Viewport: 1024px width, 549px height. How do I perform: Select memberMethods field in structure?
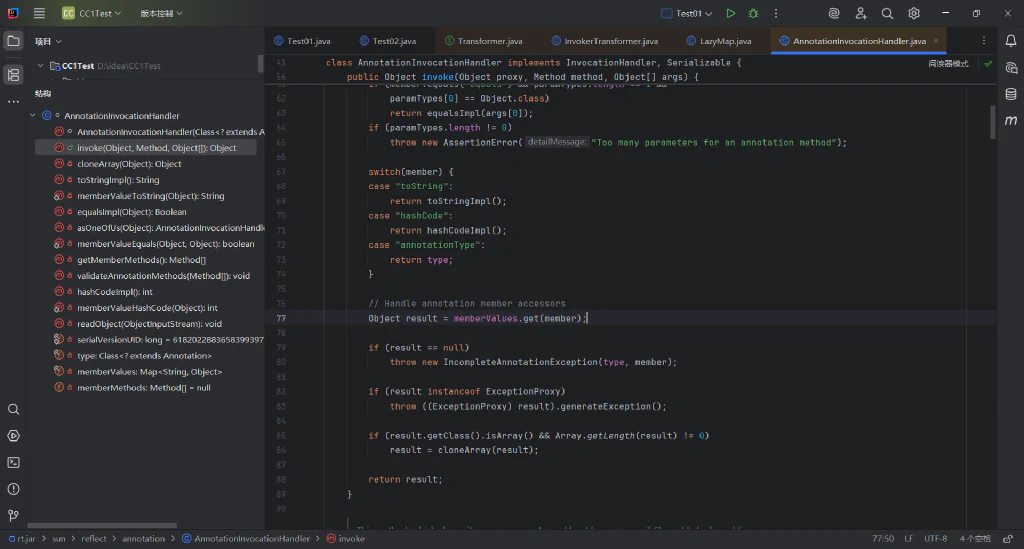(144, 388)
